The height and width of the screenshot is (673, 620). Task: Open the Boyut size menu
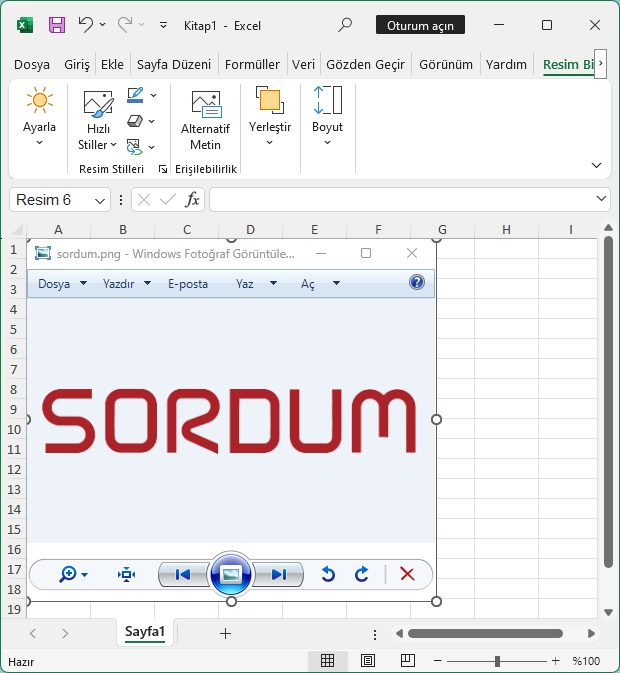click(328, 117)
